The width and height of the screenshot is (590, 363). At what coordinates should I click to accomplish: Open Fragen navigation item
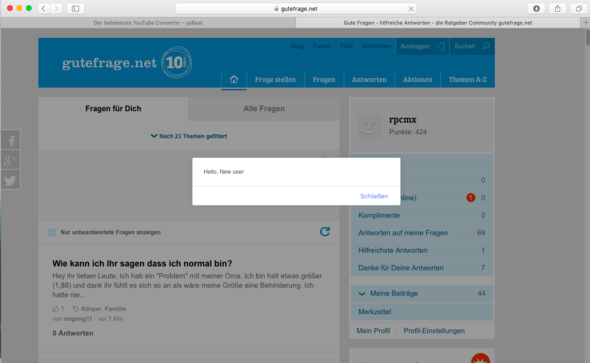click(324, 79)
